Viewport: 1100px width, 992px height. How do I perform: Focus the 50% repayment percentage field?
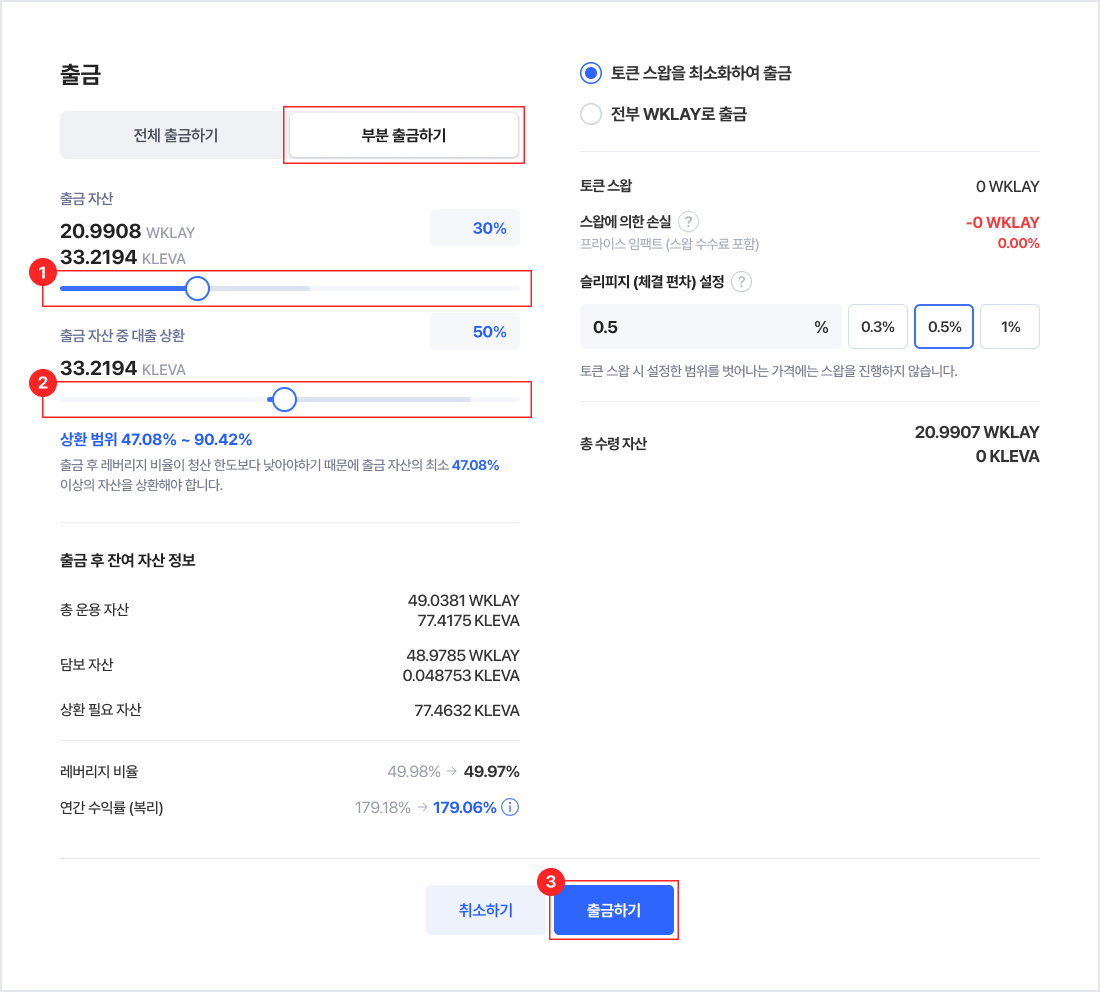coord(475,332)
